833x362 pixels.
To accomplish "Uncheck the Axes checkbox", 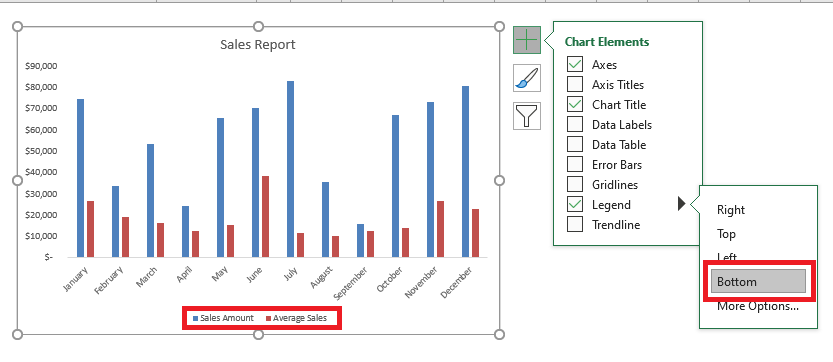I will pos(575,64).
